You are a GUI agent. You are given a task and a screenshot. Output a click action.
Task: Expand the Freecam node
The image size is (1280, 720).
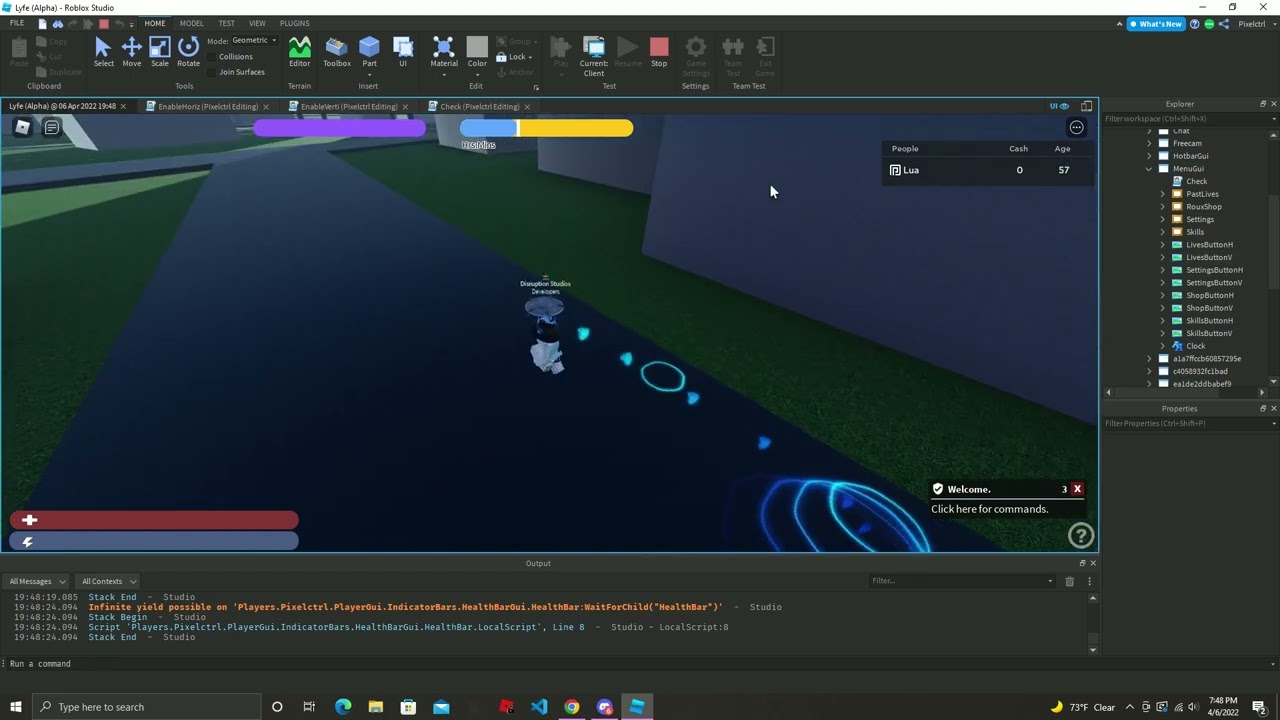tap(1149, 143)
